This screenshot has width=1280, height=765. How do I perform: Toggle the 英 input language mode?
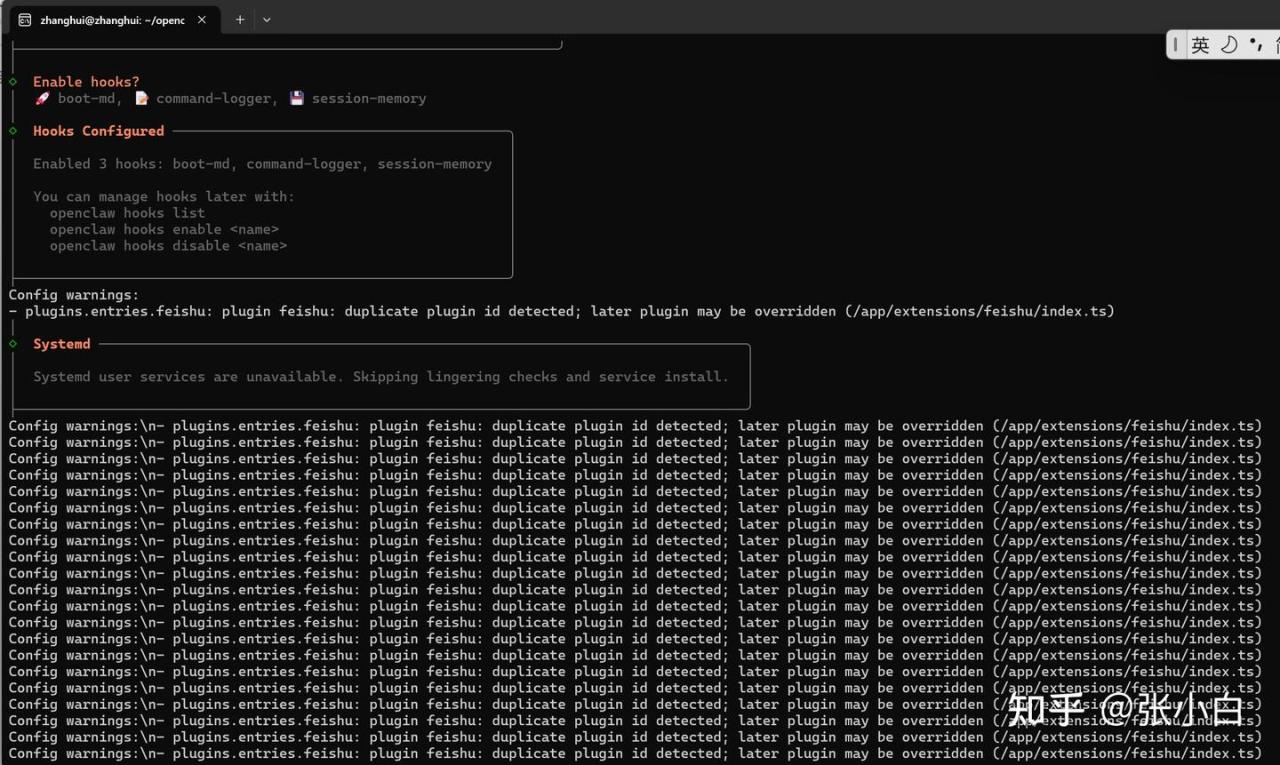pyautogui.click(x=1201, y=45)
